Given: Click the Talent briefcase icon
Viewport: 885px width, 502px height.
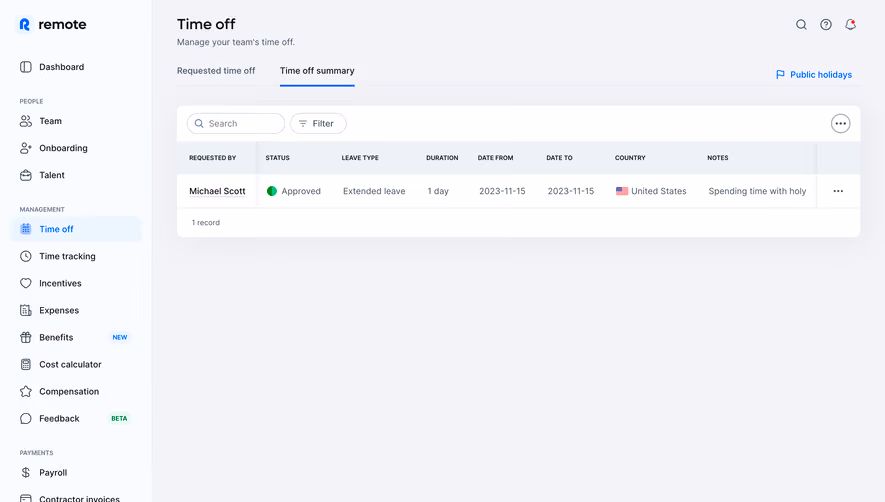Looking at the screenshot, I should click(25, 175).
